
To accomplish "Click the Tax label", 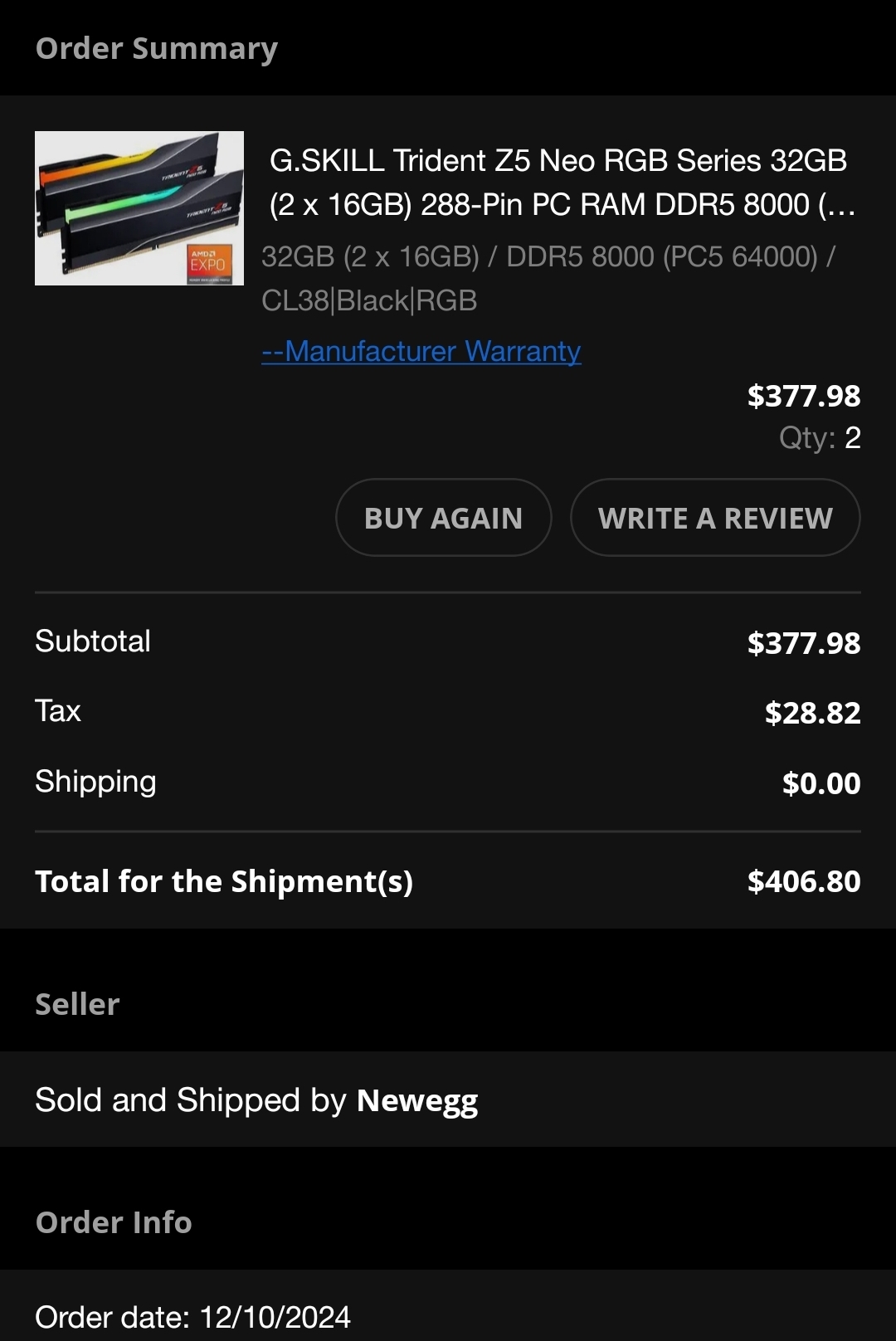I will coord(58,711).
